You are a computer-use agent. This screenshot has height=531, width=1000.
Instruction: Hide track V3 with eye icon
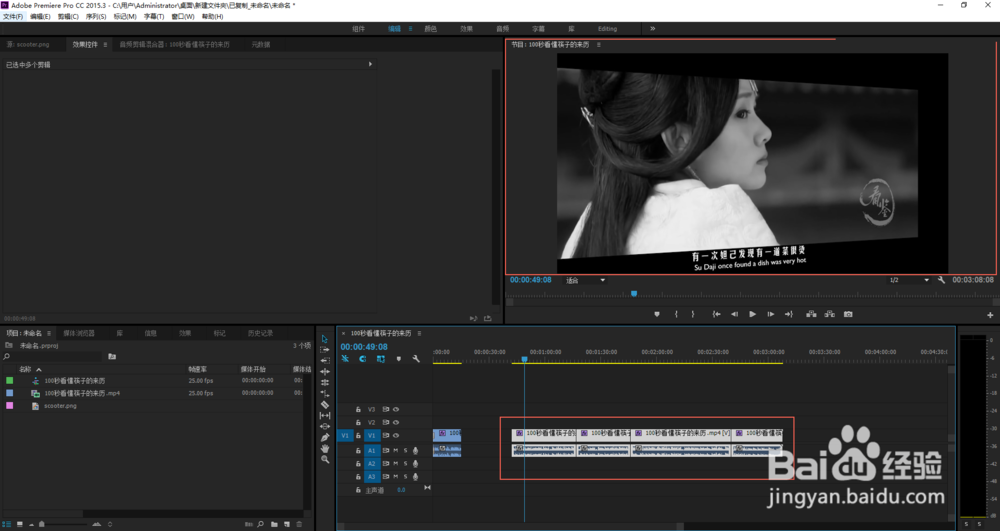tap(396, 409)
